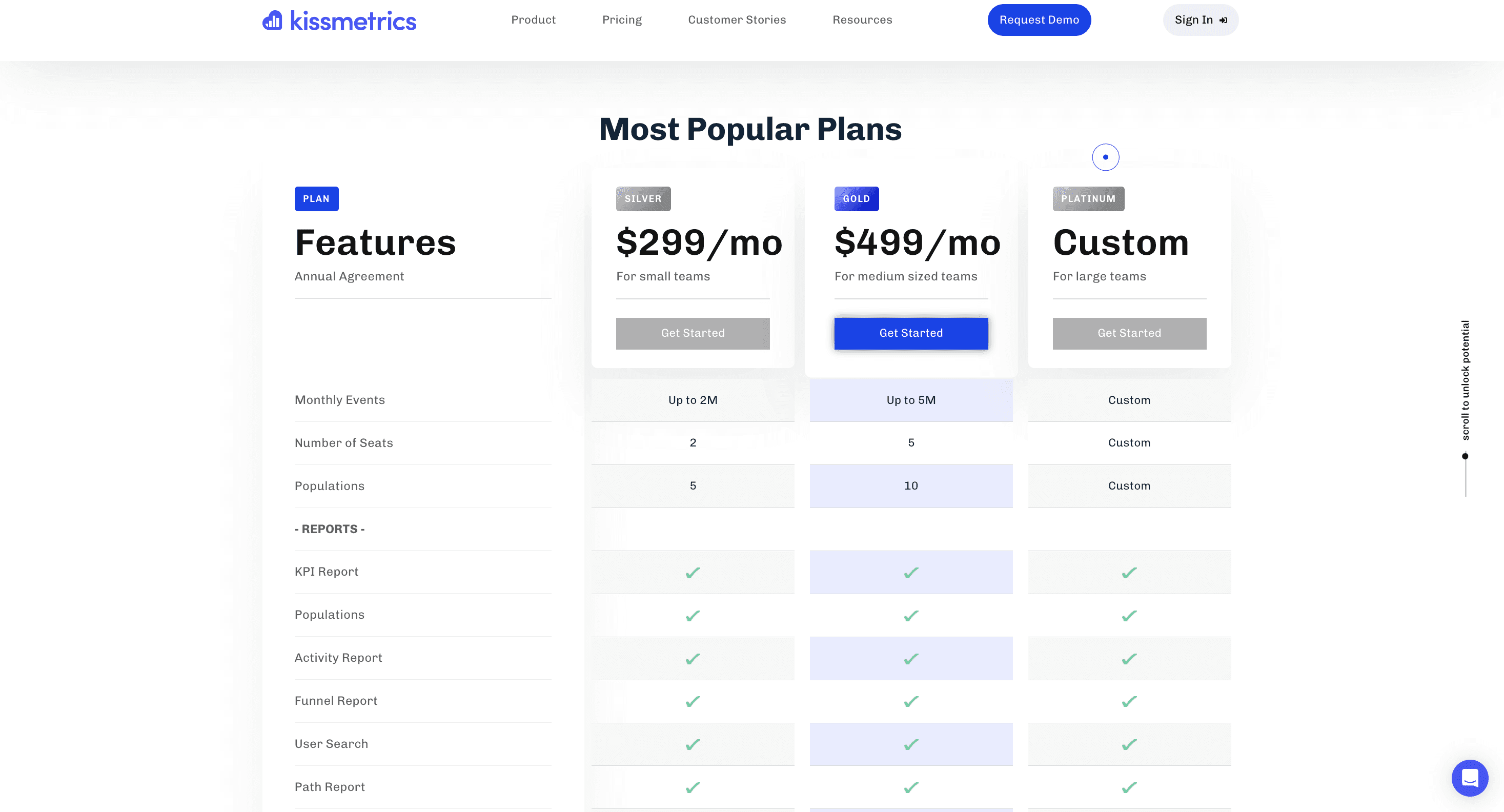
Task: Click 'For small teams' text
Action: [x=663, y=276]
